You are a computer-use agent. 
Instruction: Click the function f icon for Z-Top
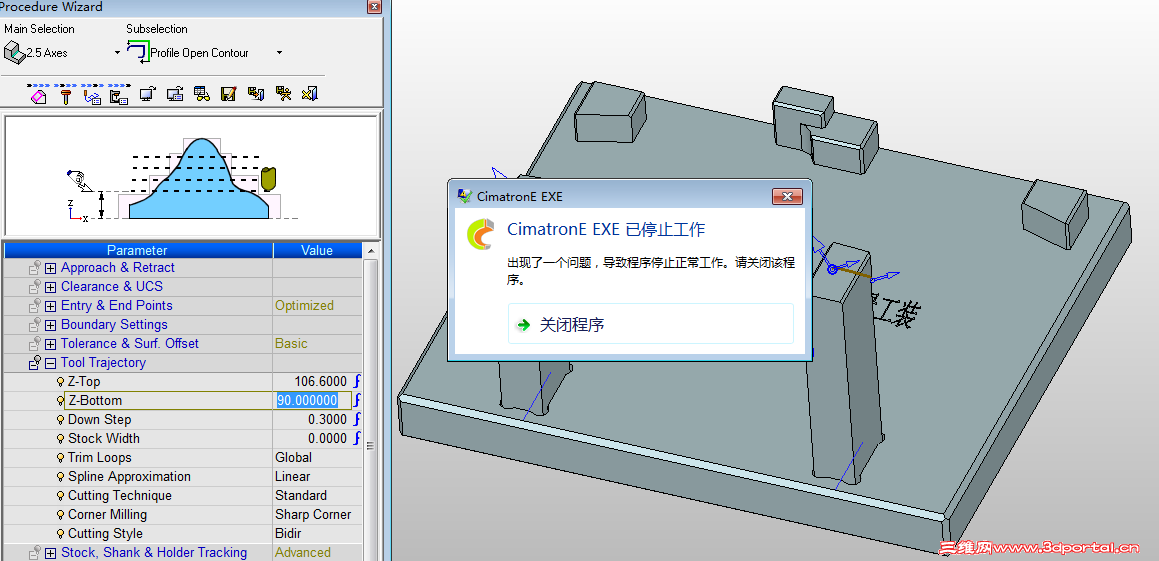pyautogui.click(x=356, y=381)
